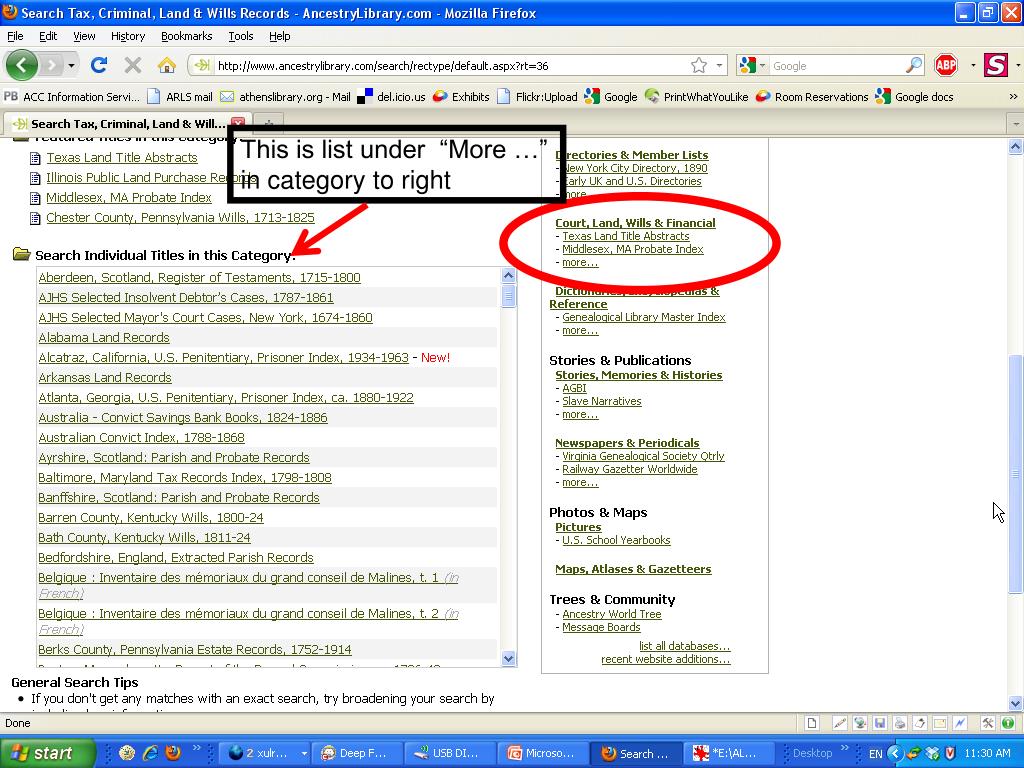
Task: Open Alabama Land Records link
Action: pyautogui.click(x=104, y=338)
